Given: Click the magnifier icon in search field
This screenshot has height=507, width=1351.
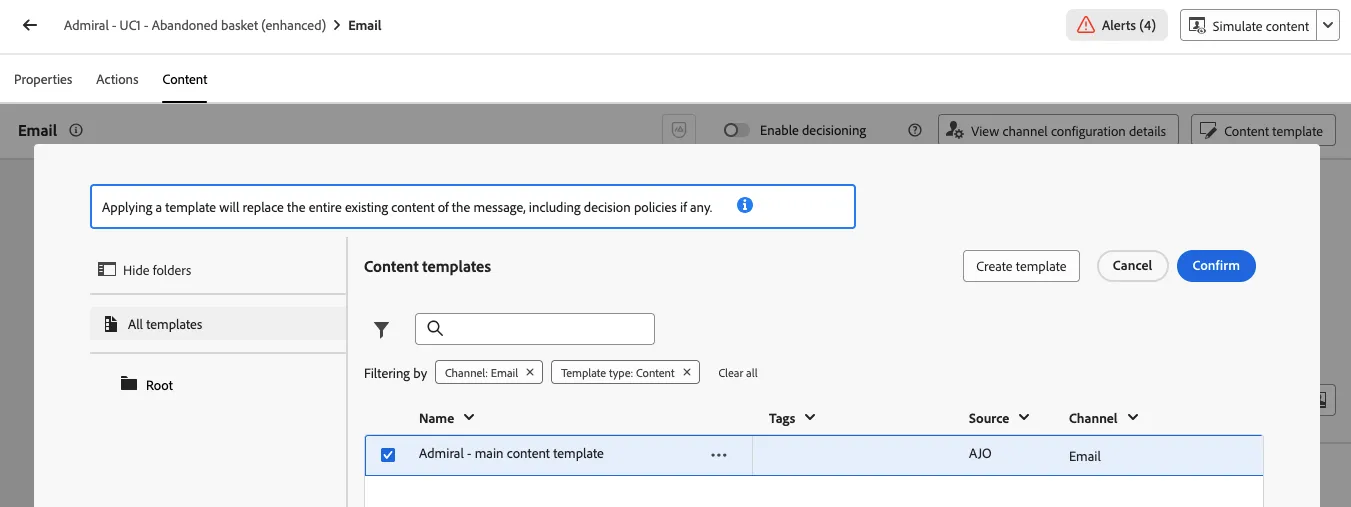Looking at the screenshot, I should coord(435,328).
